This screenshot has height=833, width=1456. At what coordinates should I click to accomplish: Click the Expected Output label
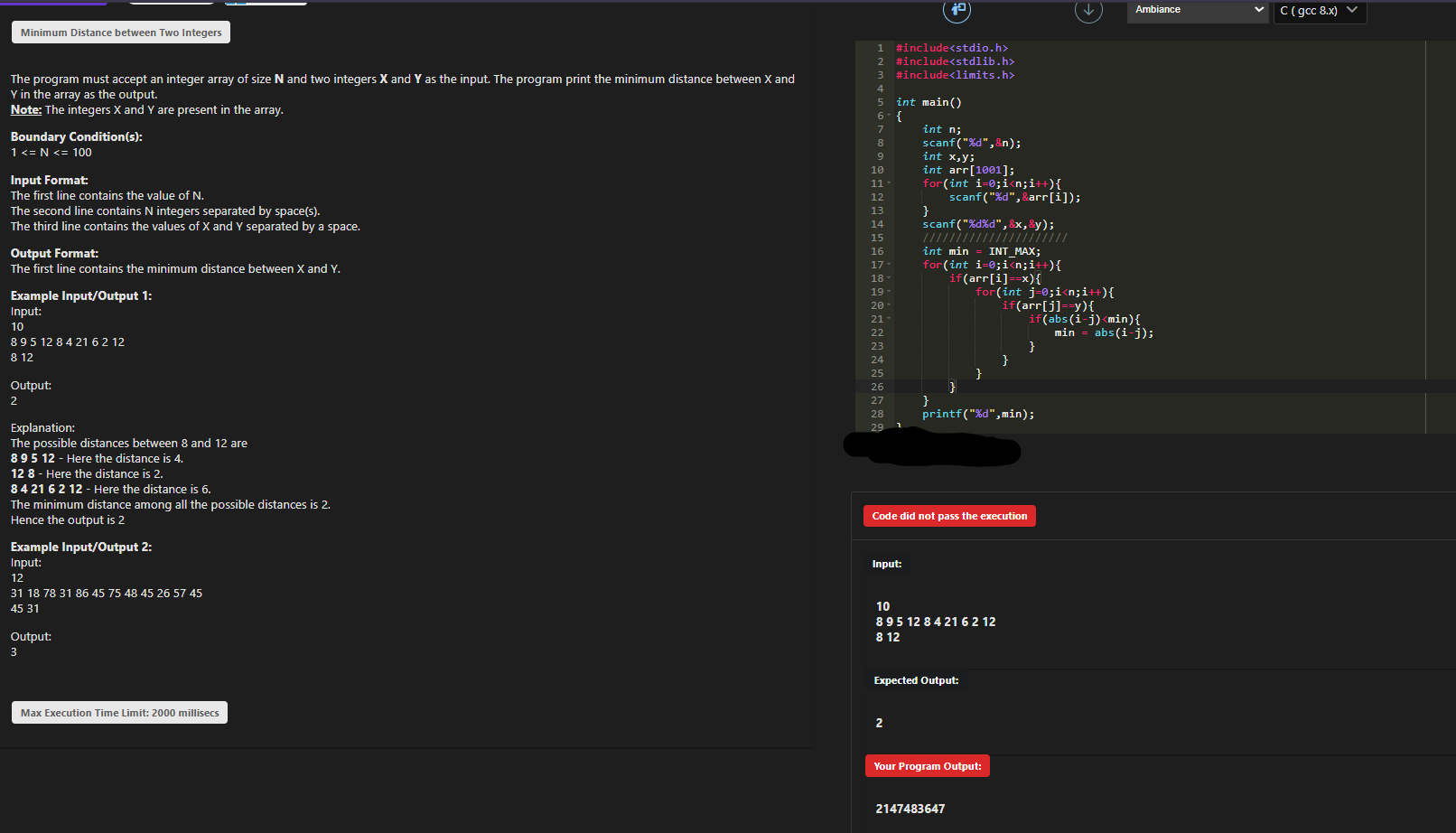point(916,680)
